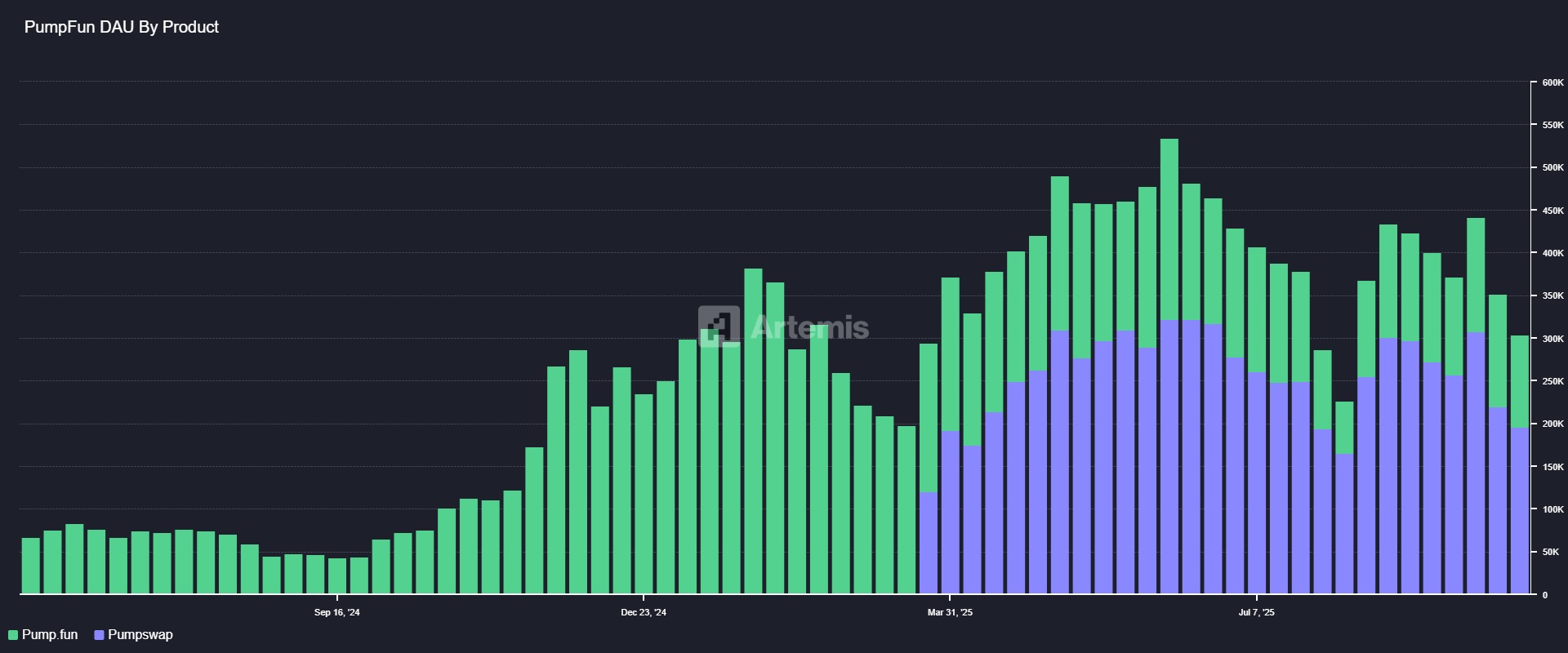Select the first bar with a purple Pumpswap segment
Screen dimensions: 1568x653
[x=929, y=543]
